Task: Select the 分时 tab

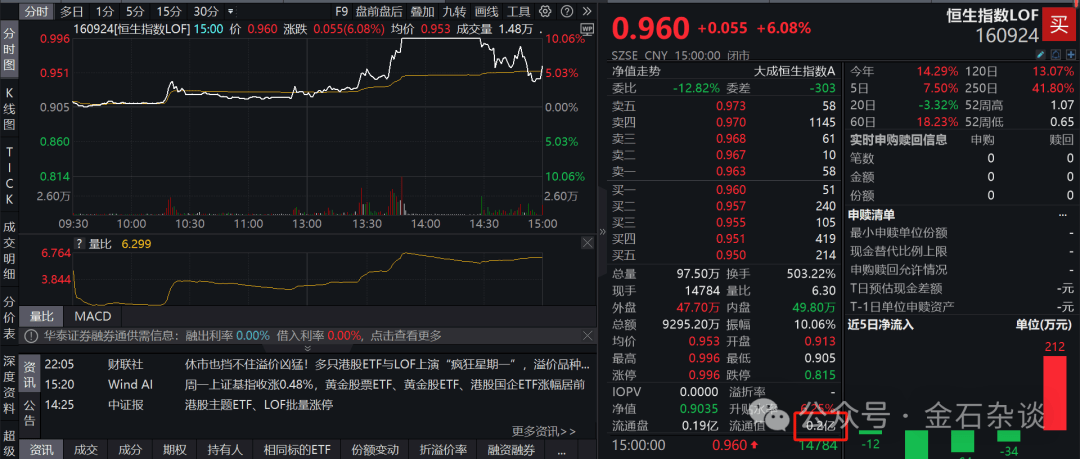Action: (x=37, y=11)
